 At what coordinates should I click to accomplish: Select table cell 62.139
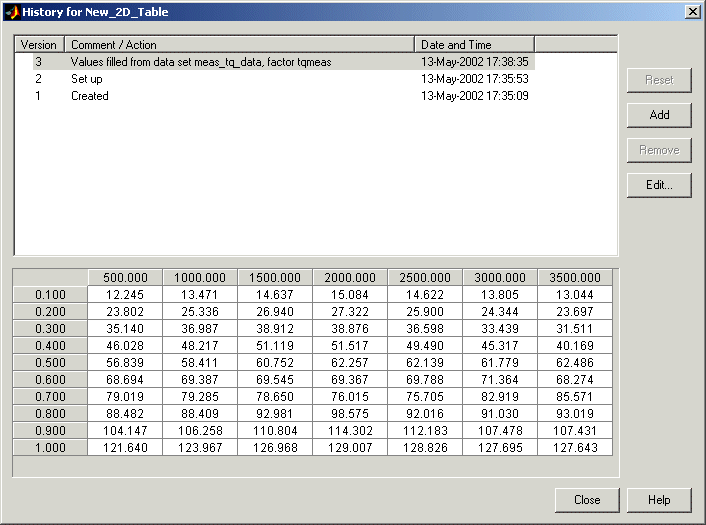[x=425, y=362]
